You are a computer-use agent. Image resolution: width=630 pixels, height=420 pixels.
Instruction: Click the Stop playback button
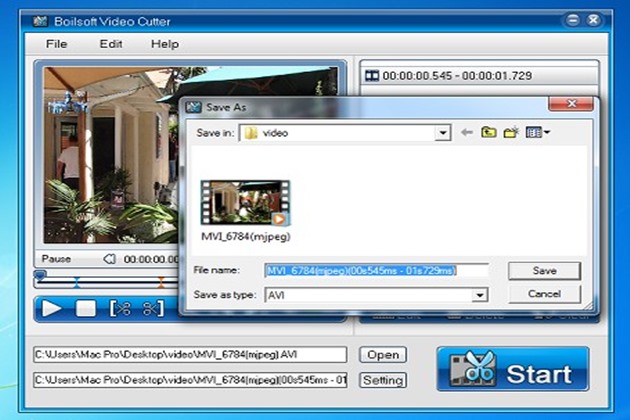coord(86,309)
